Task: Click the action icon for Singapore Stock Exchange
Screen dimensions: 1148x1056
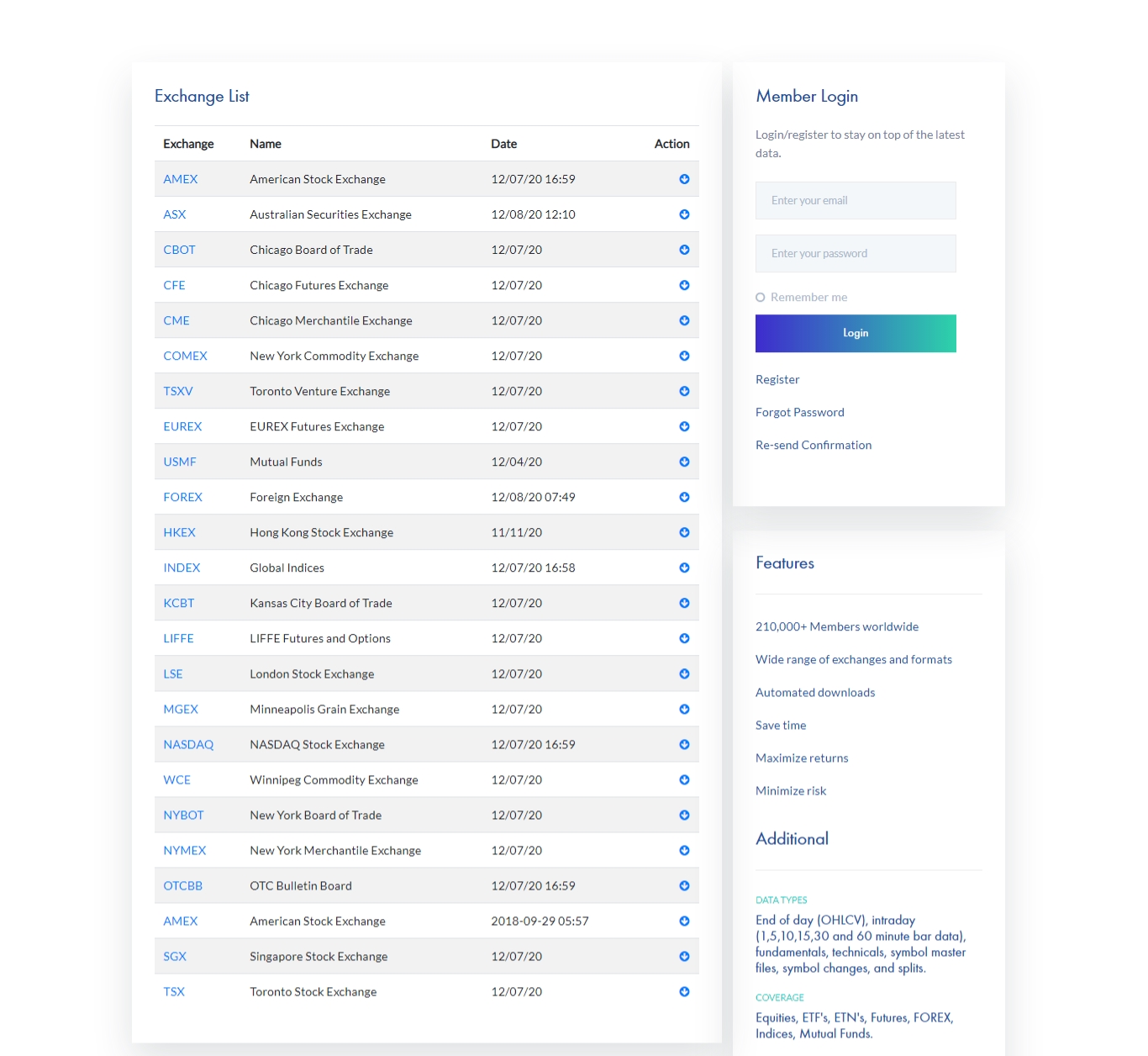Action: (x=684, y=956)
